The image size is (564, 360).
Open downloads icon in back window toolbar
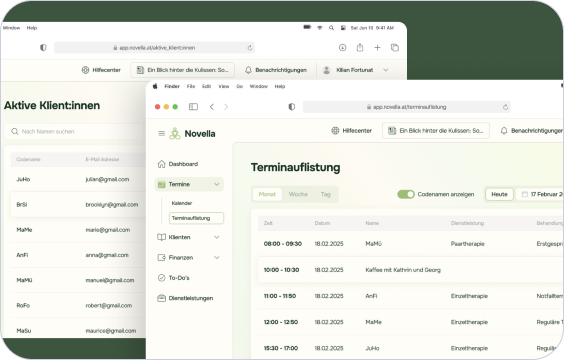pos(342,47)
